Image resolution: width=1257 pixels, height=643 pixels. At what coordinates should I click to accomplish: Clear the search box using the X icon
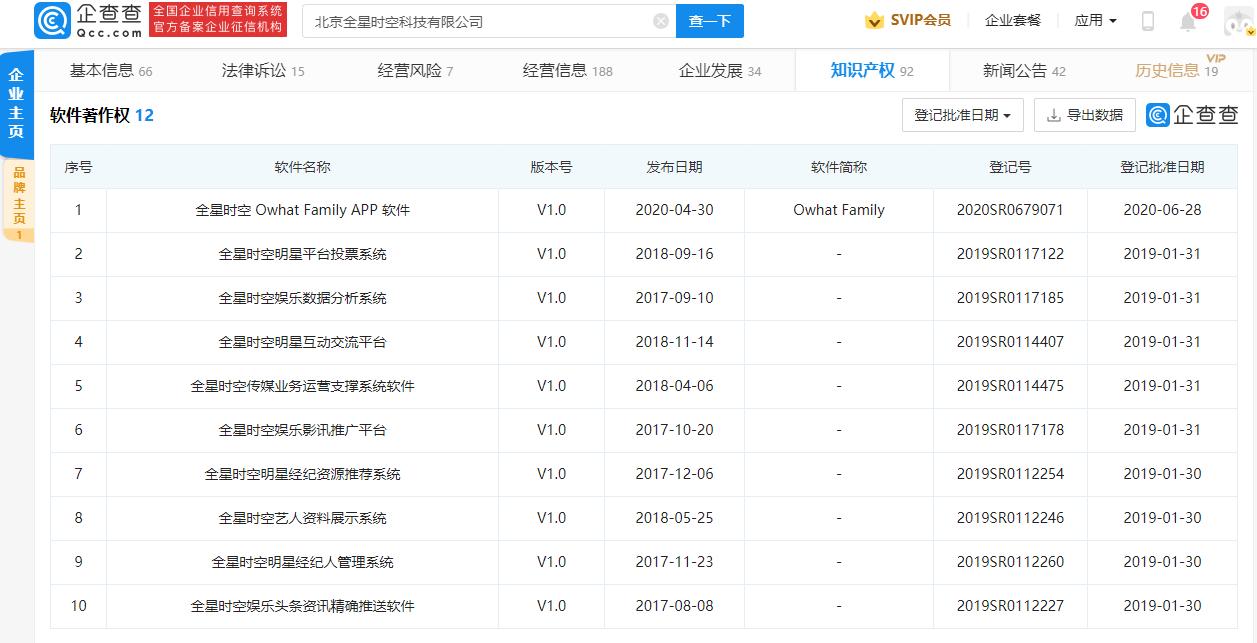point(659,20)
